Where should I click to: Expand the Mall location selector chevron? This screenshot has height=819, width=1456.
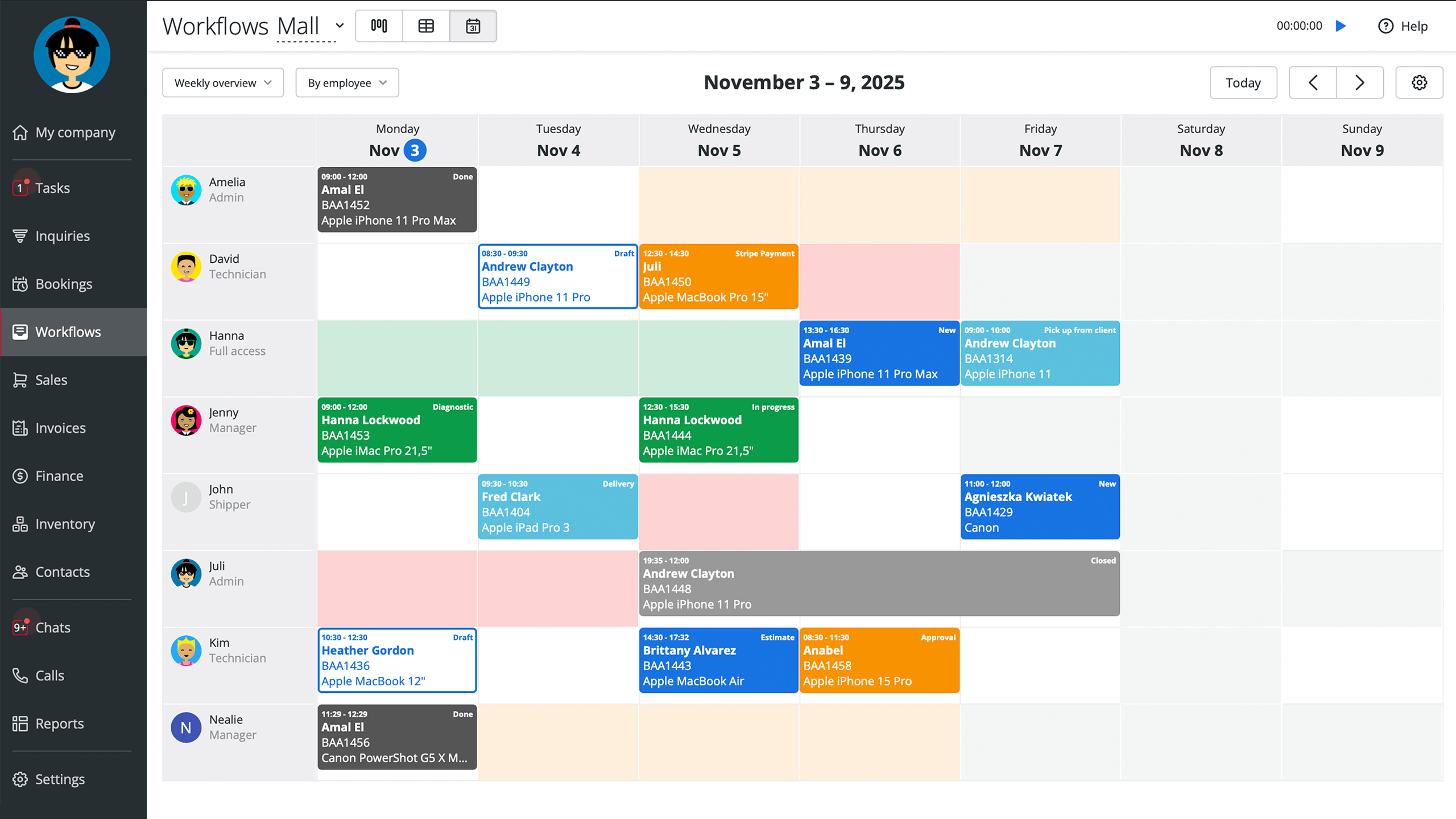pos(340,26)
